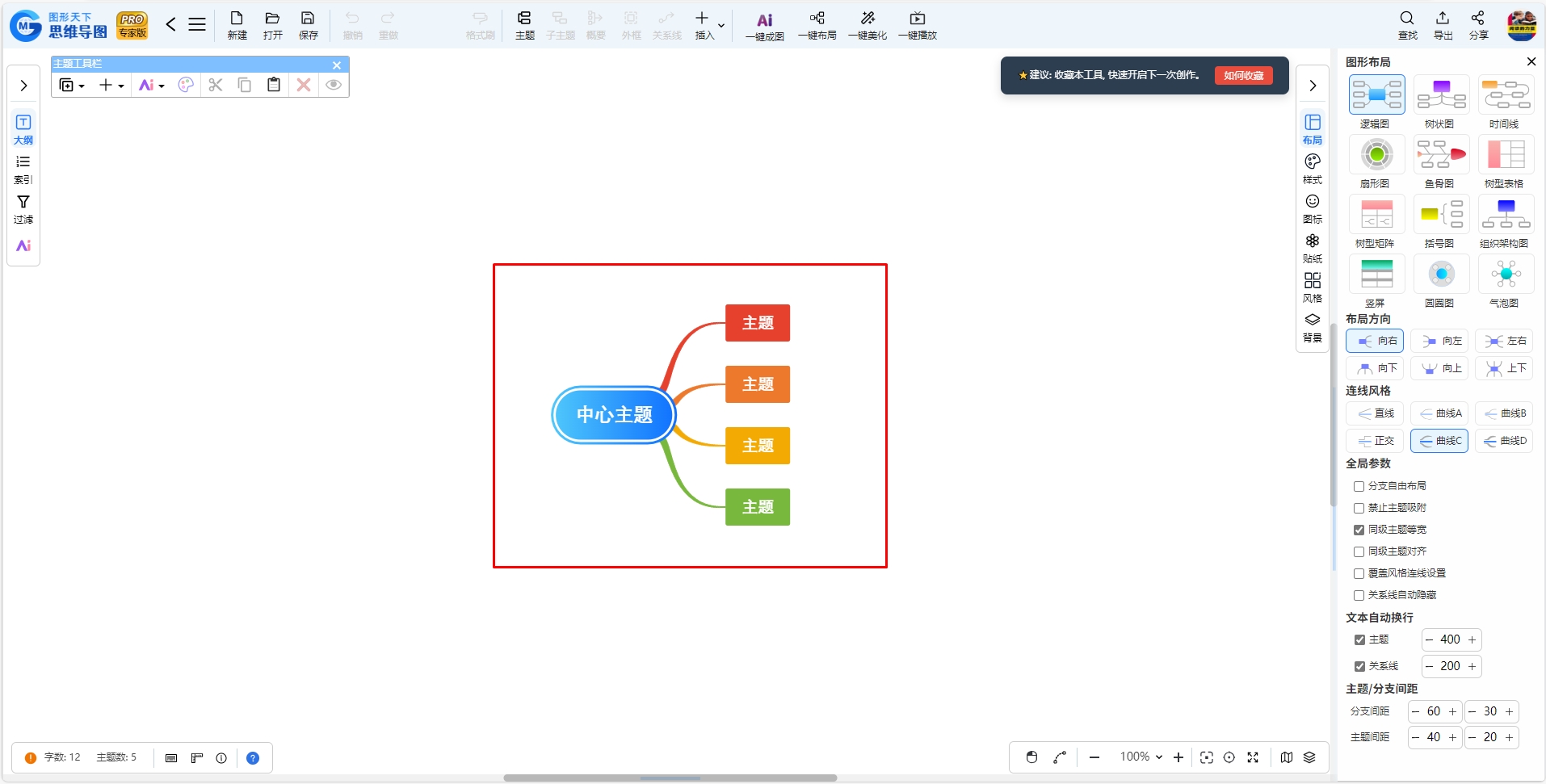The height and width of the screenshot is (784, 1546).
Task: Click the red delete X in the topic toolbar
Action: (304, 85)
